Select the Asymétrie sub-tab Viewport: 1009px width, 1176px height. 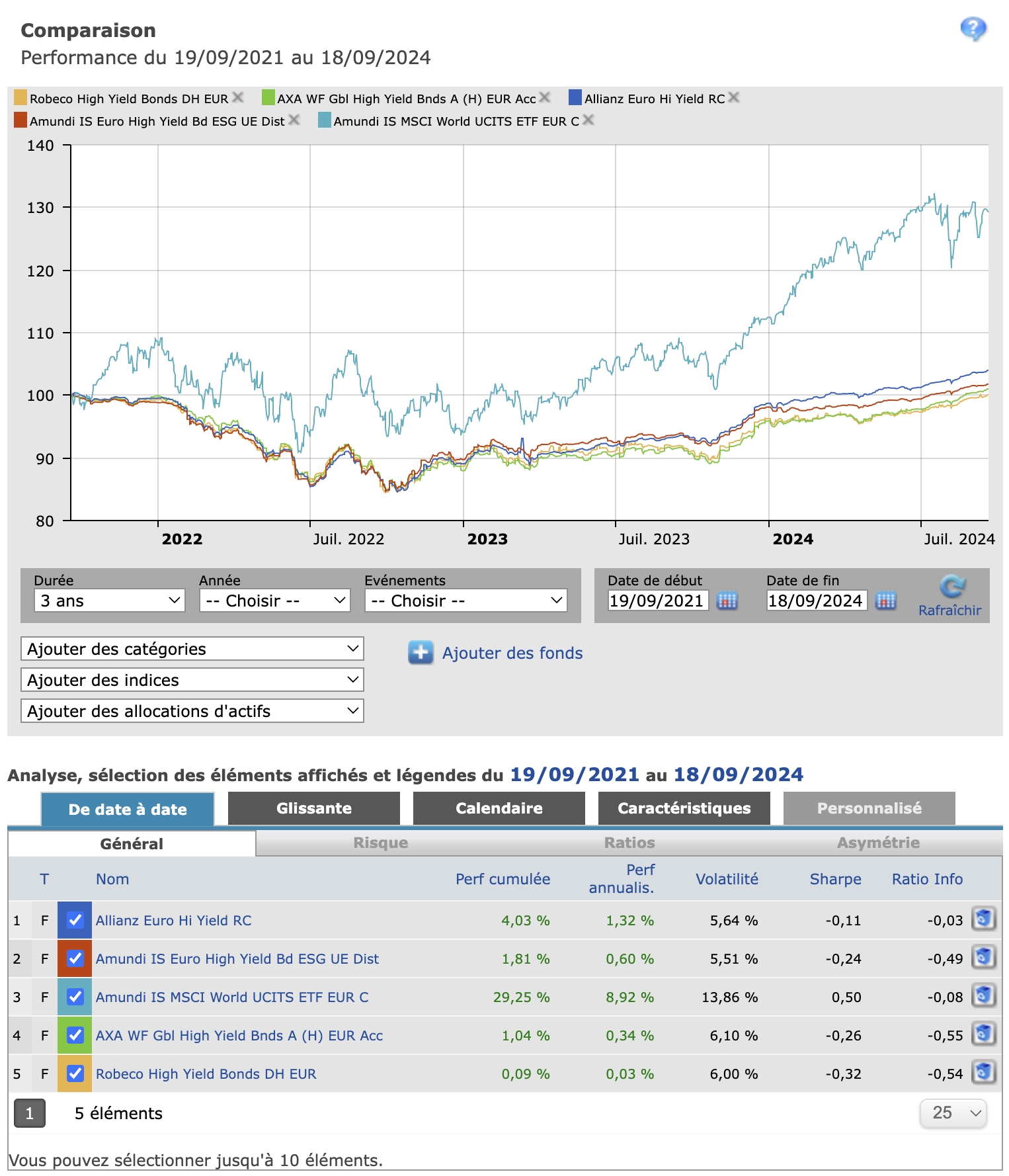(x=878, y=843)
